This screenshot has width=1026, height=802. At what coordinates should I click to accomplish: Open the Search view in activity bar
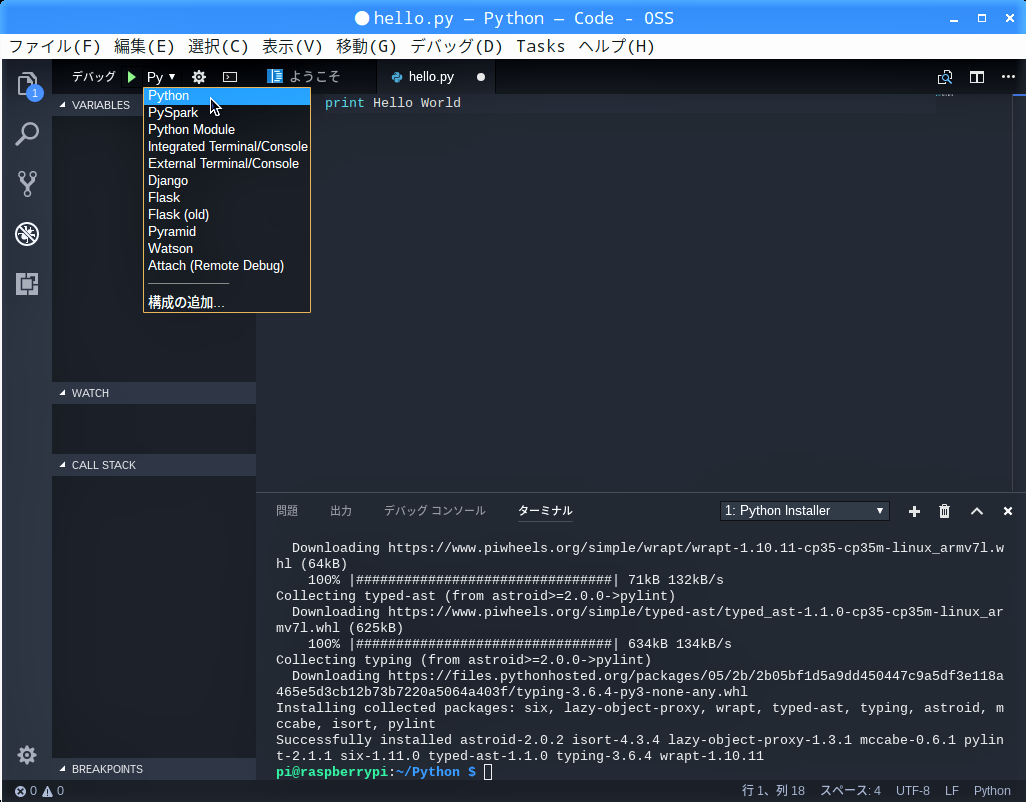(x=27, y=134)
